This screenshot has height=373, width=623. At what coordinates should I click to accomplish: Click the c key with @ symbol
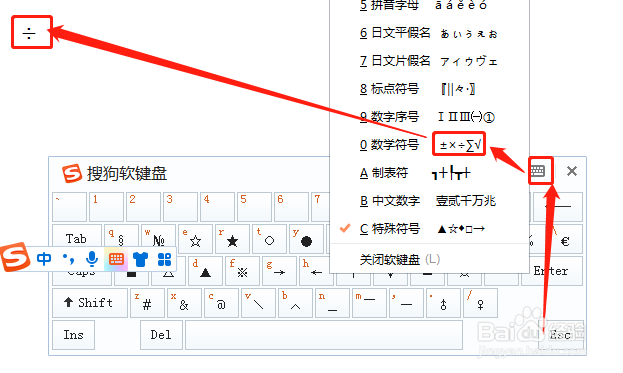221,303
